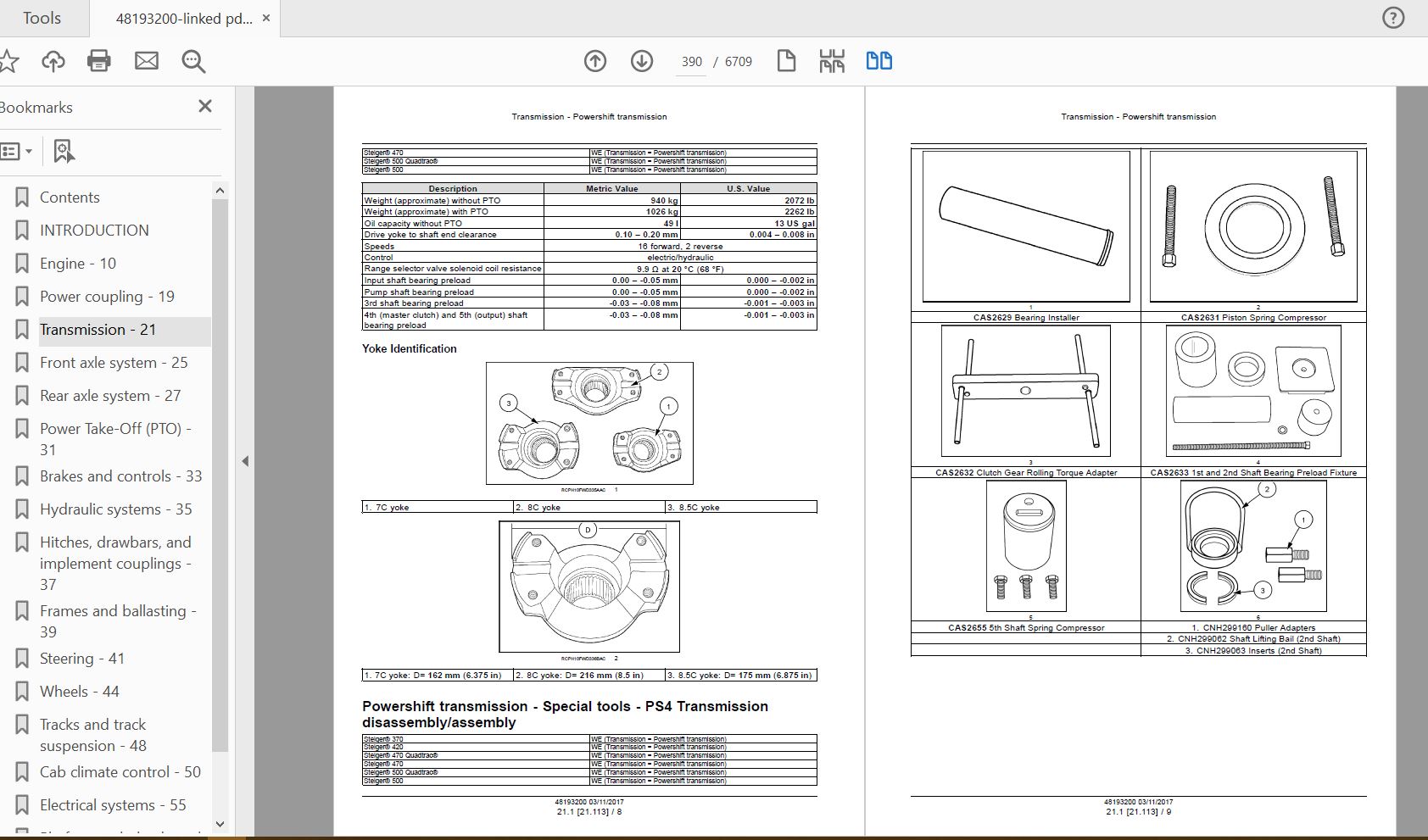Click the page number input field
Screen dimensions: 1428x840
click(691, 62)
